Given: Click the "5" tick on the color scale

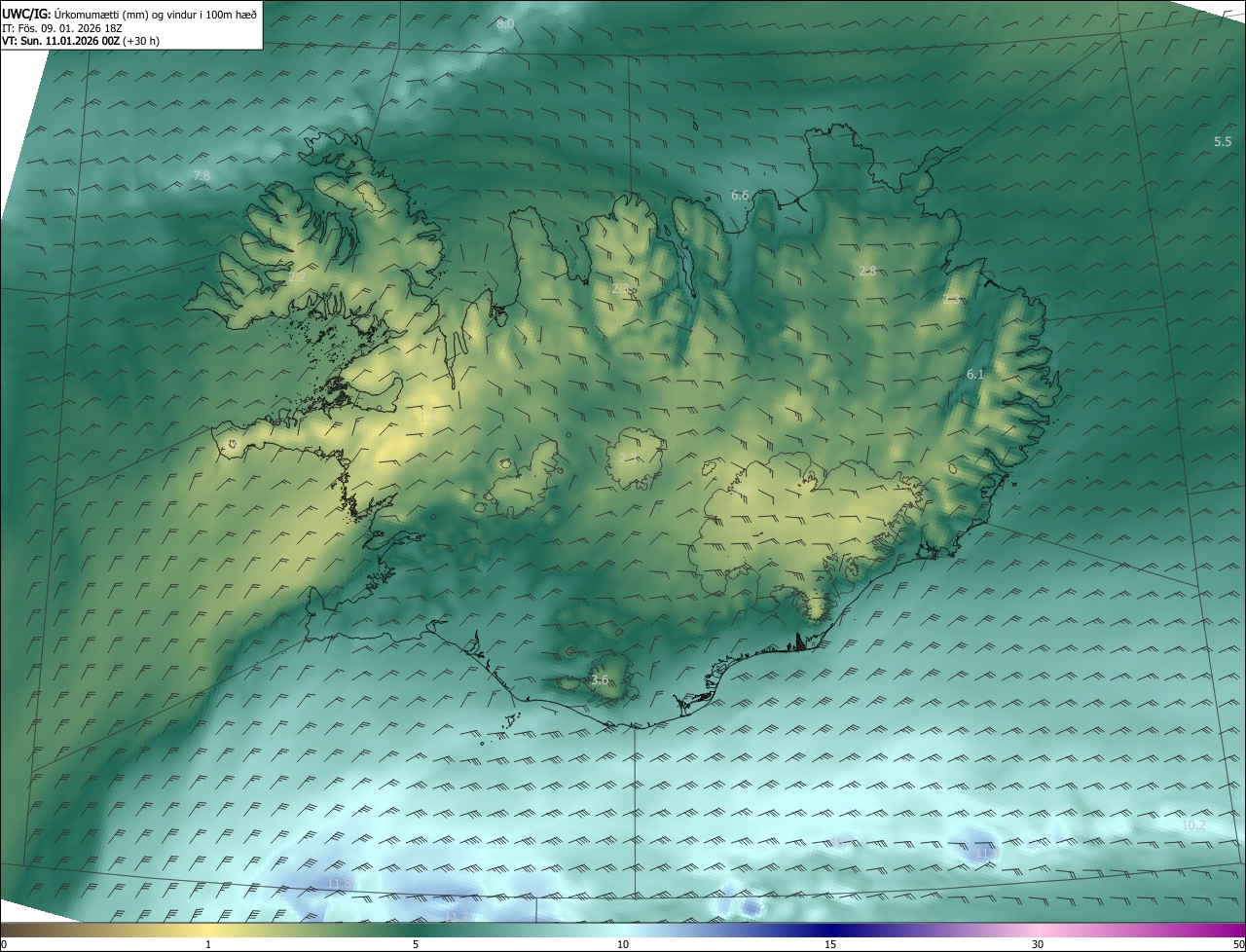Looking at the screenshot, I should coord(416,944).
